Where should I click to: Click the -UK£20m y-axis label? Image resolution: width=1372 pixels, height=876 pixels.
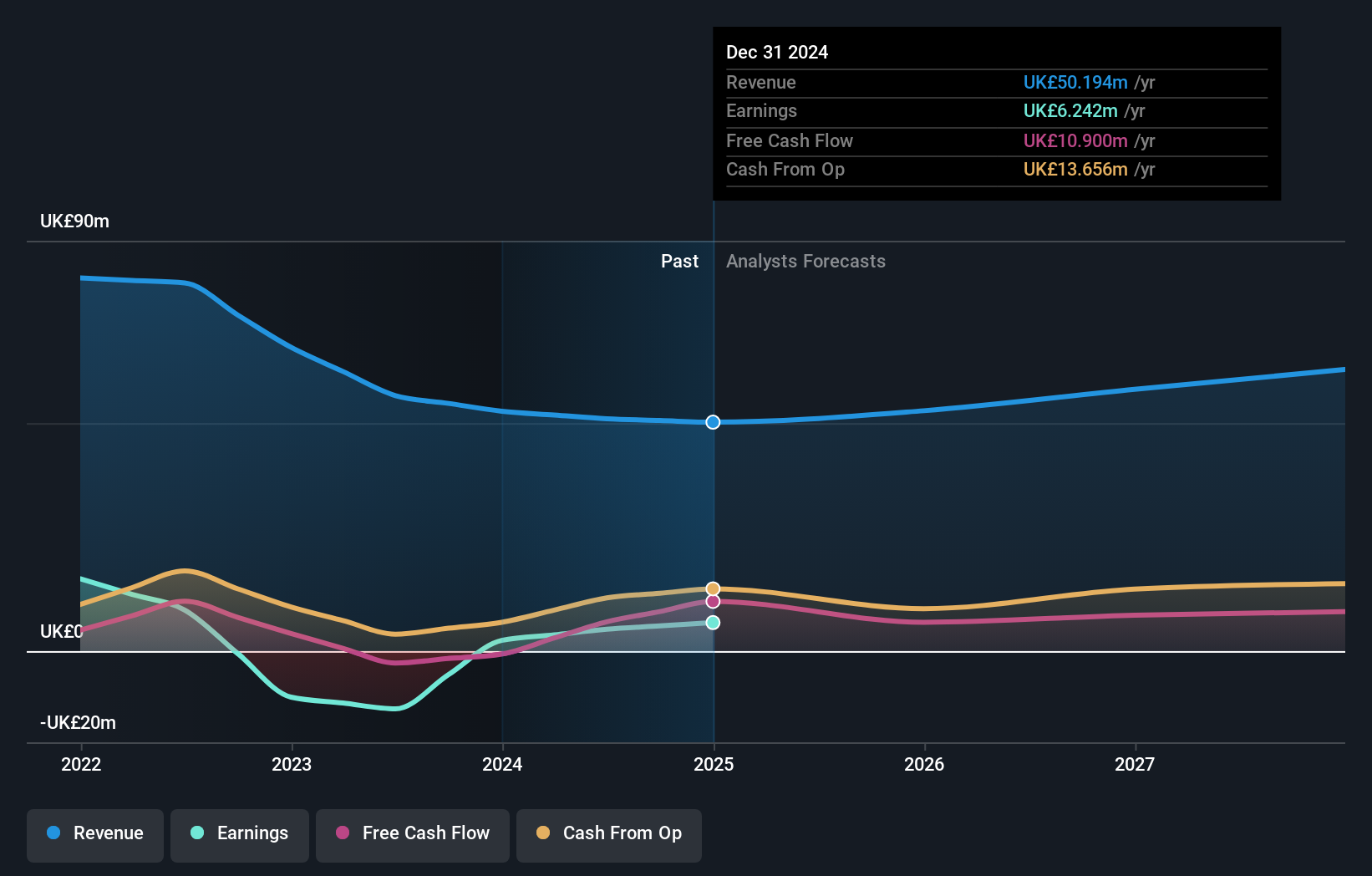click(78, 723)
